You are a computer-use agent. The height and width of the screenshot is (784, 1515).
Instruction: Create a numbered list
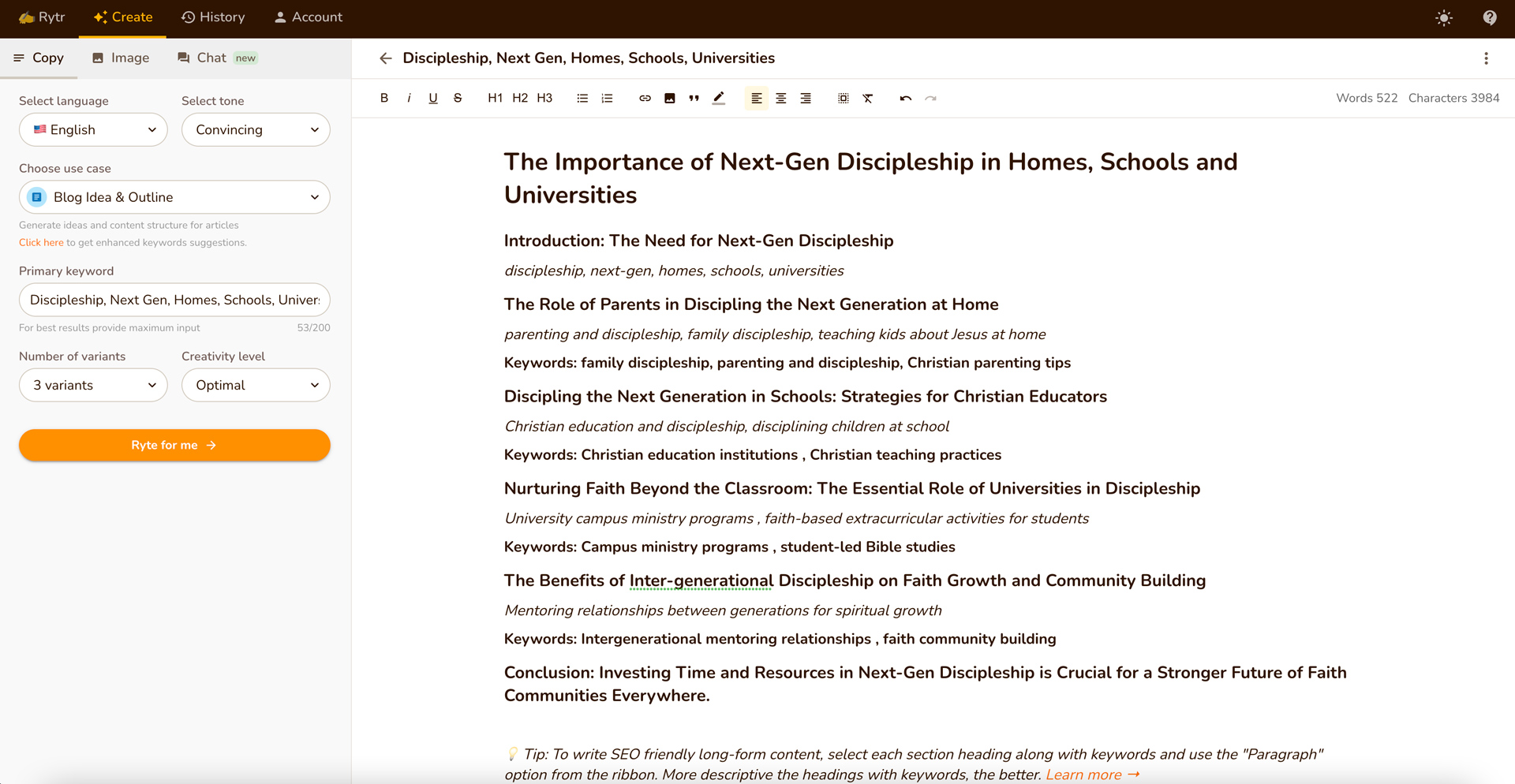tap(607, 98)
